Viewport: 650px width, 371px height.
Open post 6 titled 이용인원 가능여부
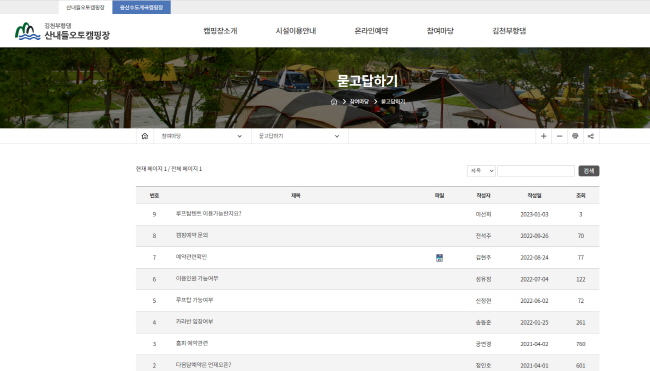click(x=196, y=279)
